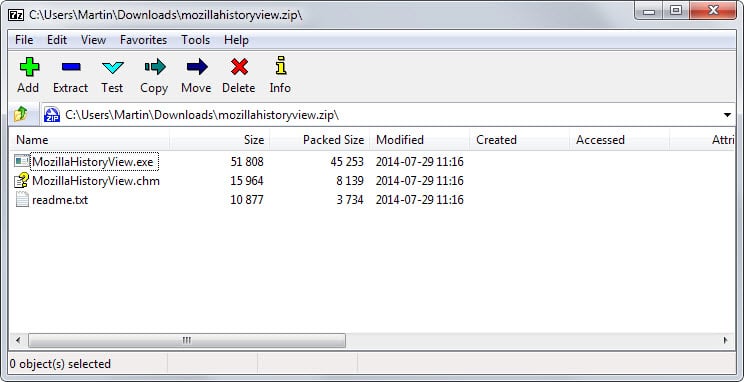This screenshot has height=382, width=744.
Task: Open the Favorites menu
Action: tap(143, 40)
